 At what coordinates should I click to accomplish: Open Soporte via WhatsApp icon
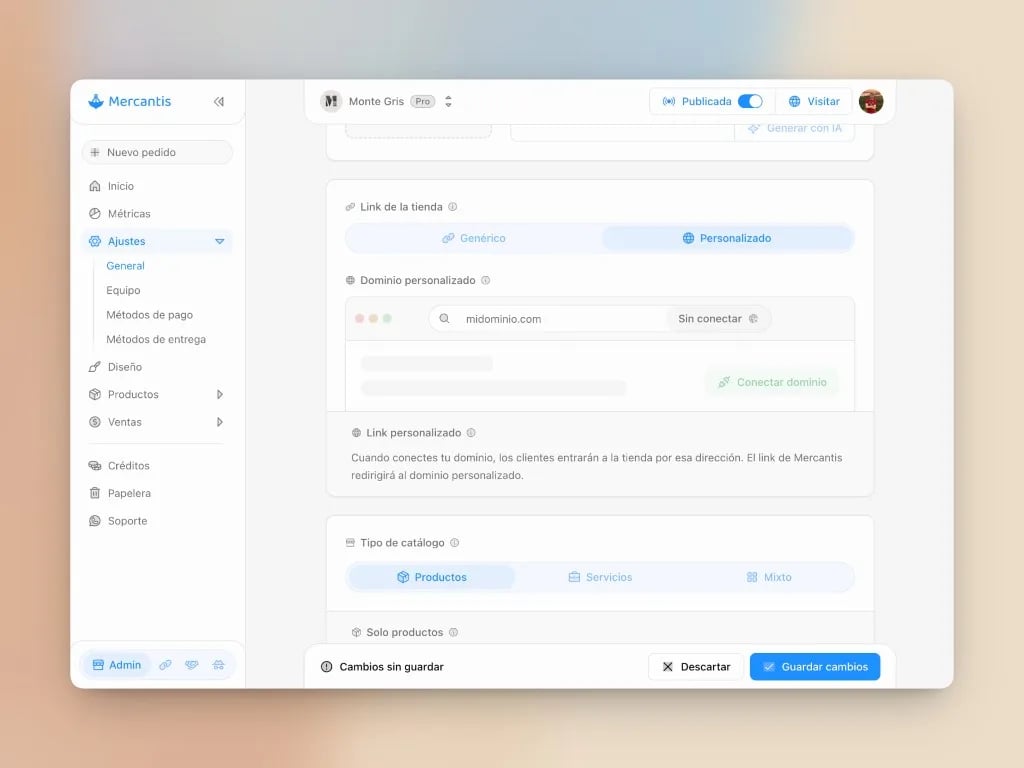95,520
